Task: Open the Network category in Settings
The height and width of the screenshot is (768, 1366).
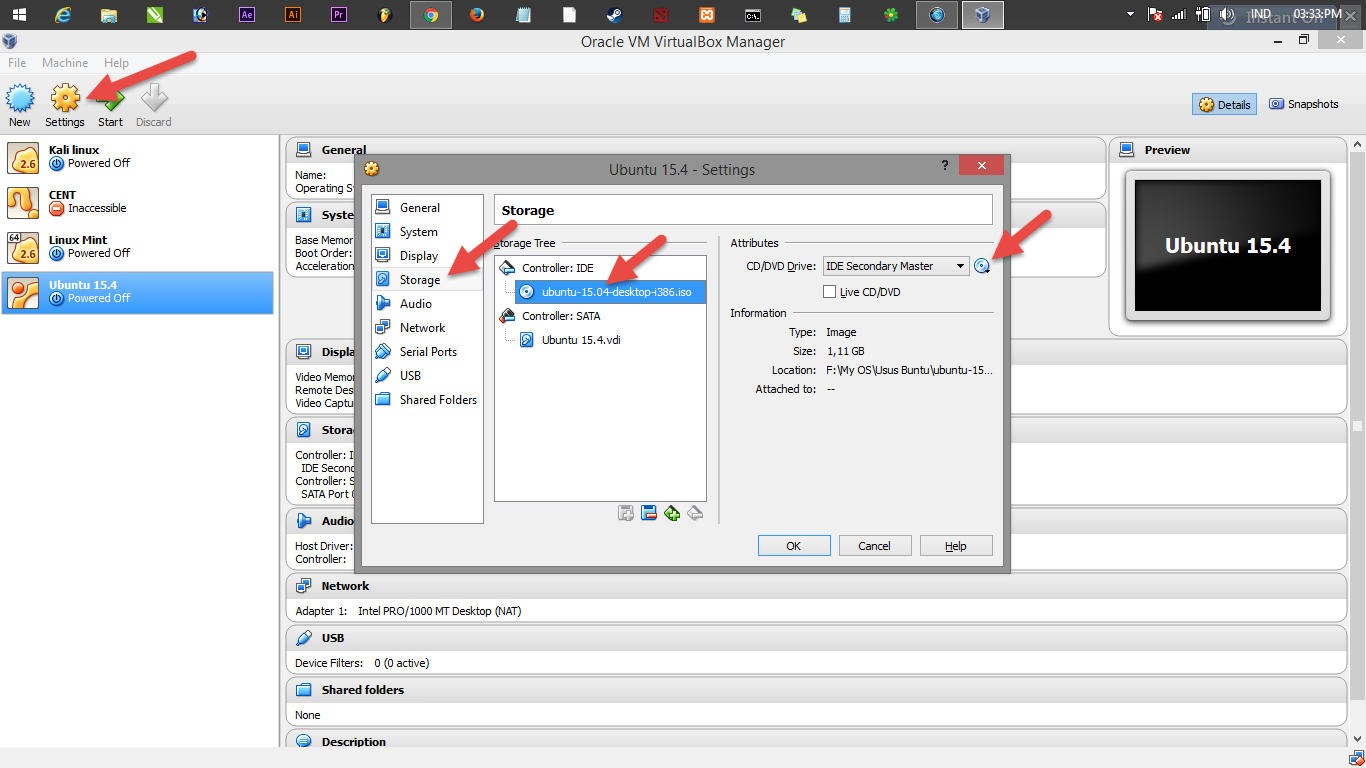Action: tap(427, 328)
